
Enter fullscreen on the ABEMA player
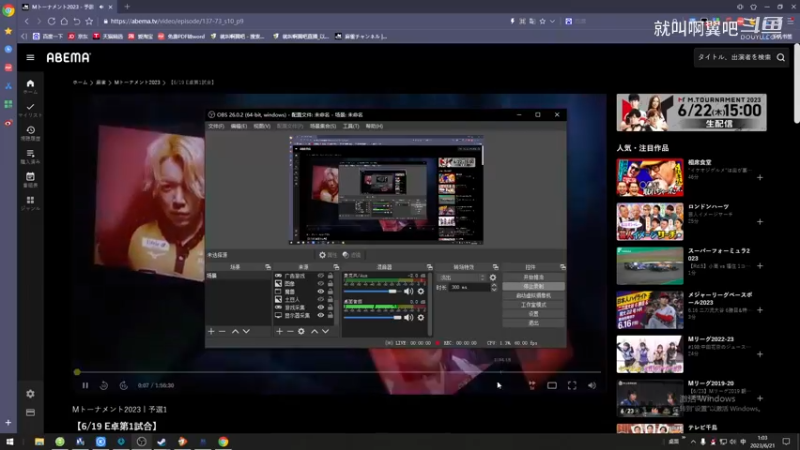pyautogui.click(x=572, y=385)
